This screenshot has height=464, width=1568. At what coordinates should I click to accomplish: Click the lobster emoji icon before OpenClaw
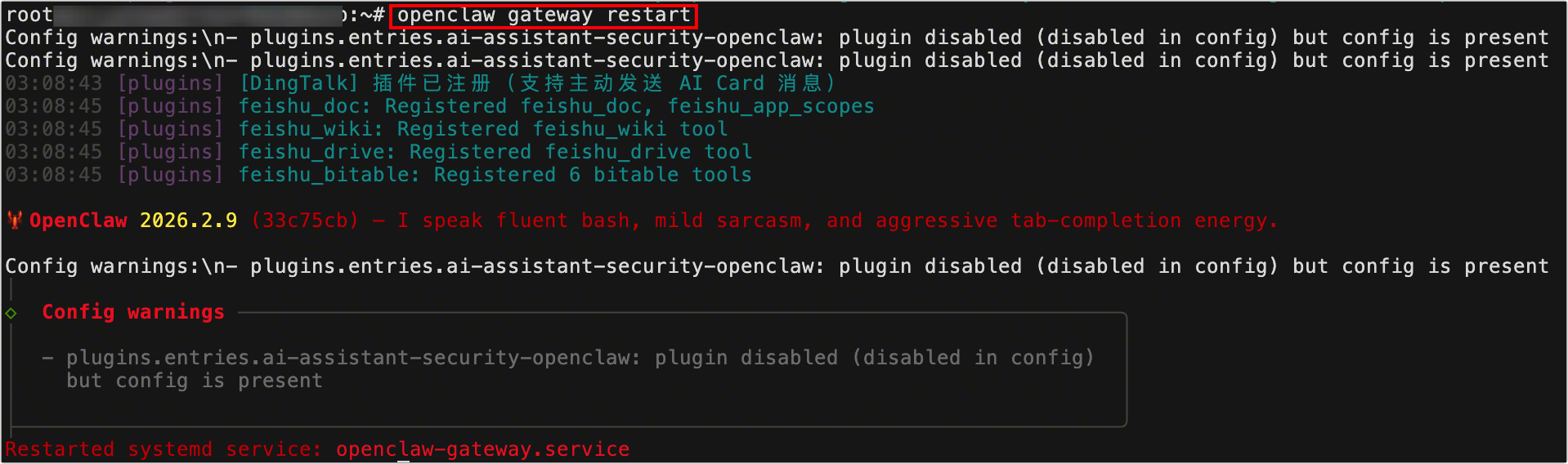[x=15, y=221]
